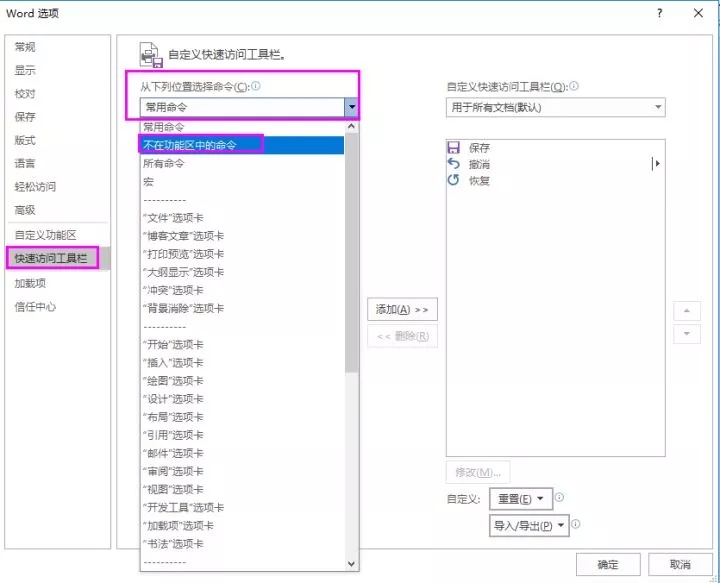Viewport: 720px width, 583px height.
Task: Click the info icon next to 从下列位置选择命令
Action: pyautogui.click(x=256, y=86)
